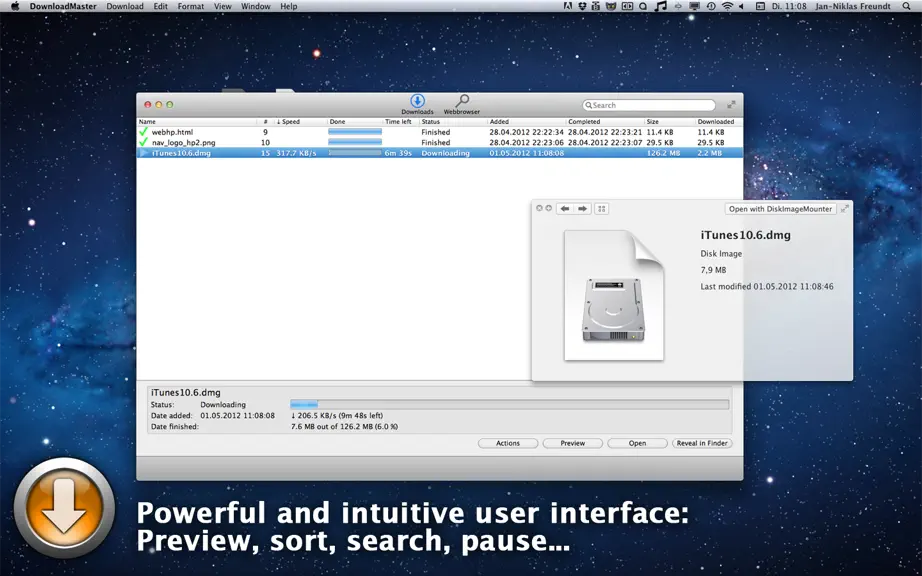Click the Open button in details pane
922x576 pixels.
[637, 443]
